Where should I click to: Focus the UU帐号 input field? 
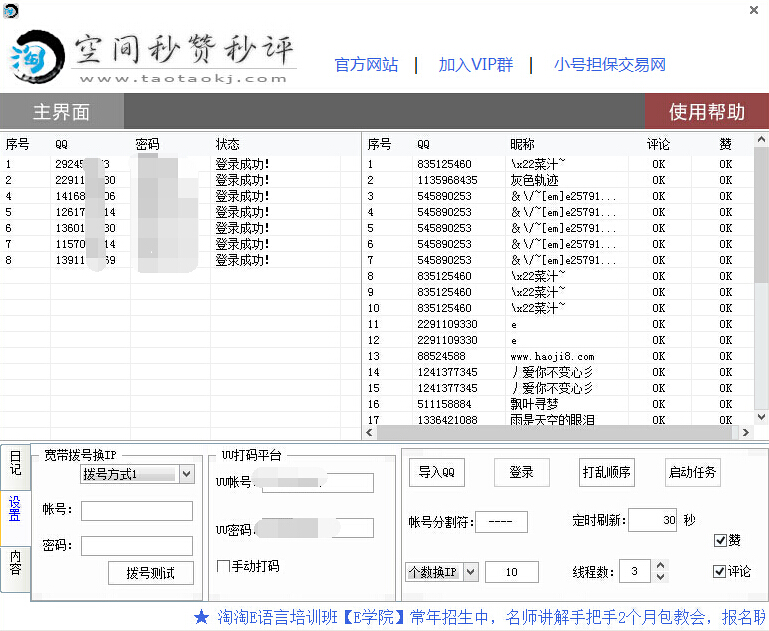coord(318,482)
